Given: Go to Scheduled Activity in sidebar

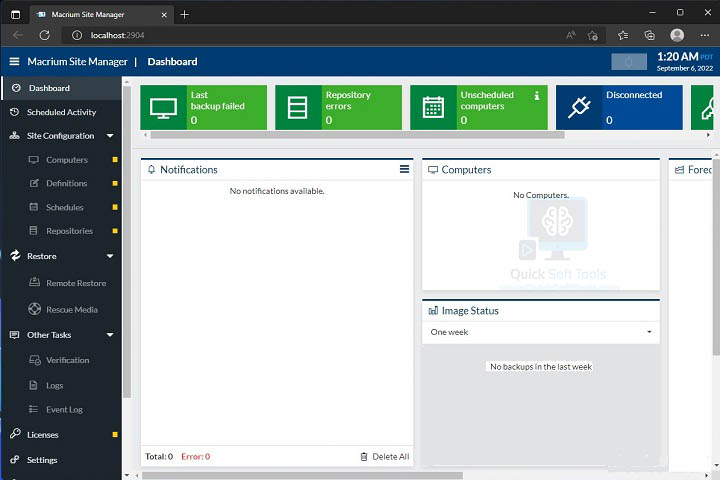Looking at the screenshot, I should click(62, 112).
